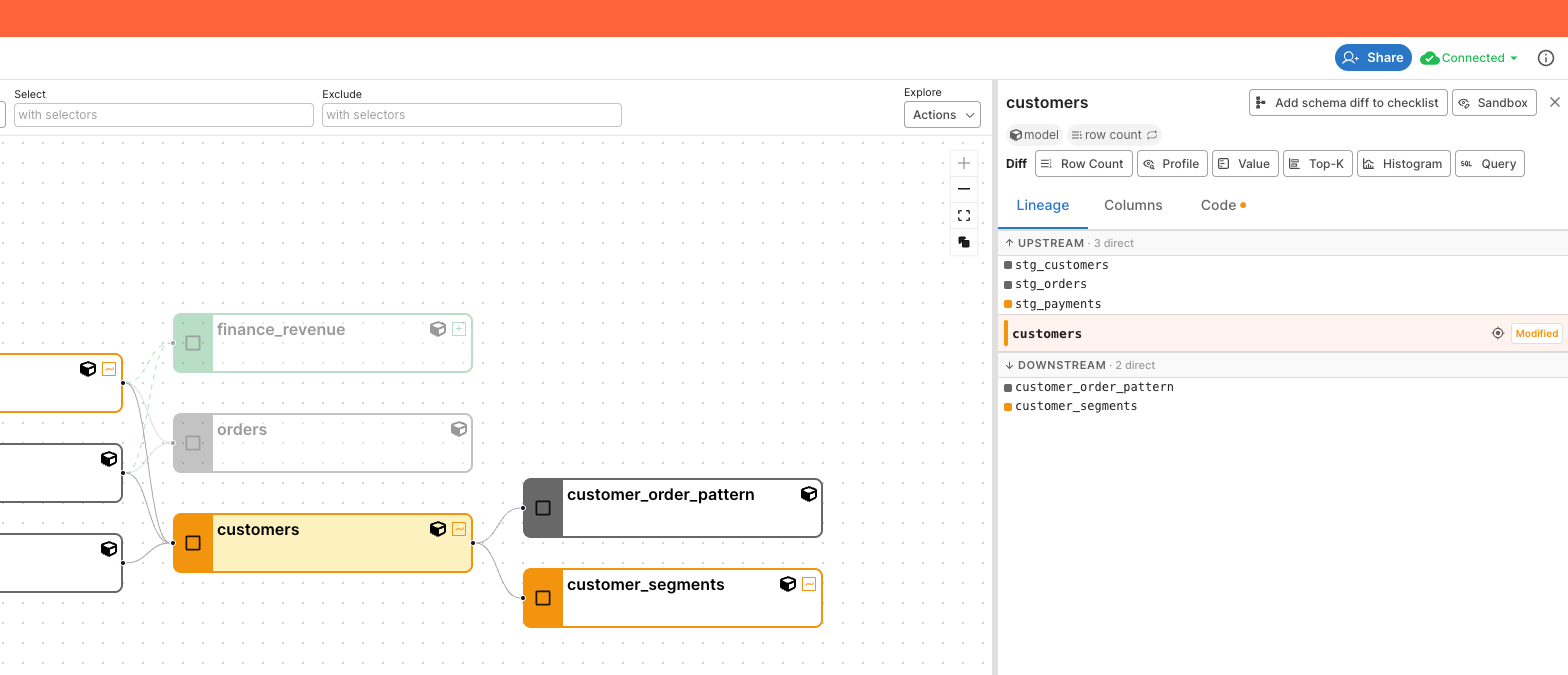Switch to the Code tab

(1223, 205)
